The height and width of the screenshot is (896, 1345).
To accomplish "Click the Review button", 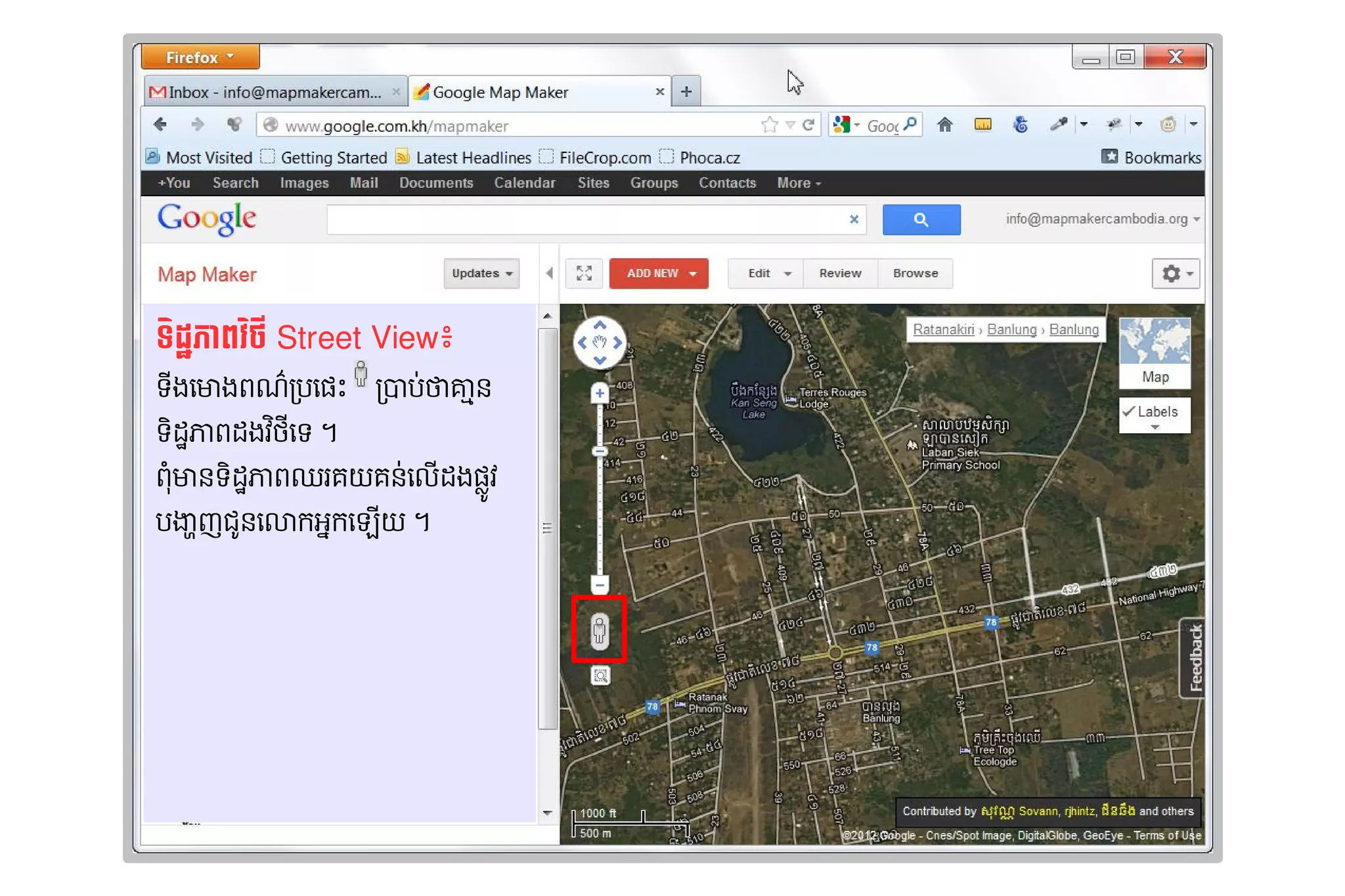I will (x=840, y=273).
